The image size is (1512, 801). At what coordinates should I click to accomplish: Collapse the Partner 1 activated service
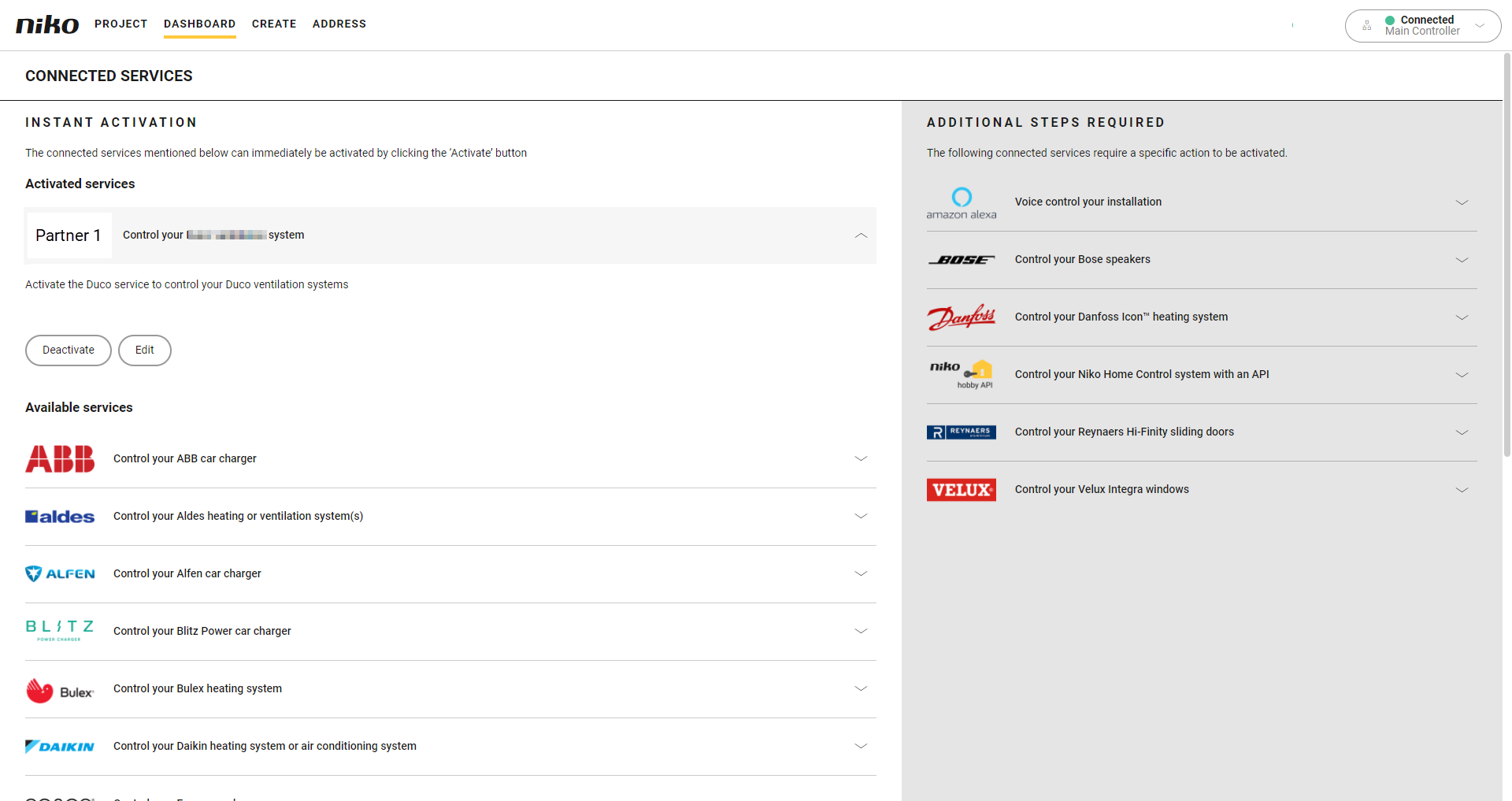tap(861, 235)
